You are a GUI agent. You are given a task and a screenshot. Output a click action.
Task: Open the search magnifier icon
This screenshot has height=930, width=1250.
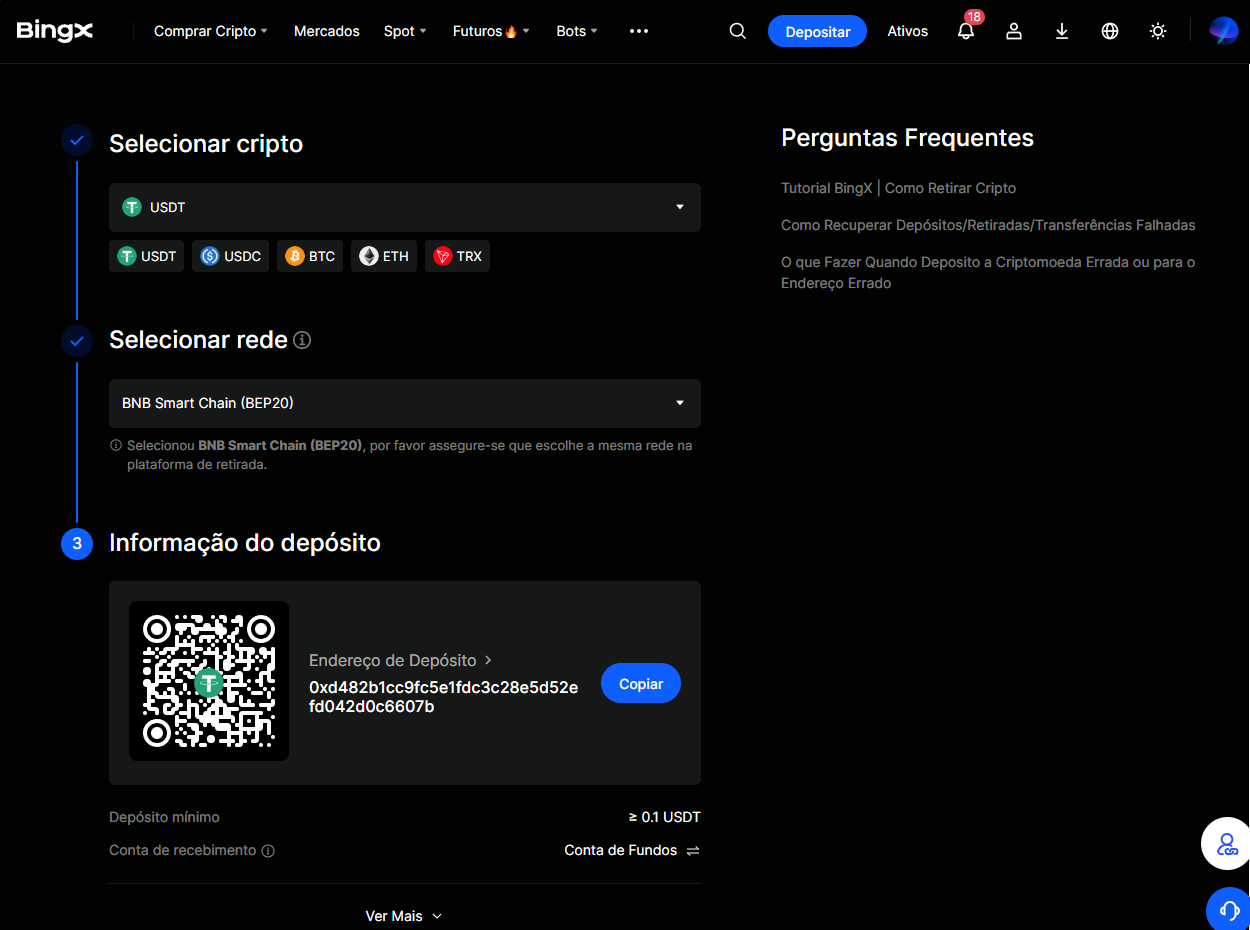point(738,31)
